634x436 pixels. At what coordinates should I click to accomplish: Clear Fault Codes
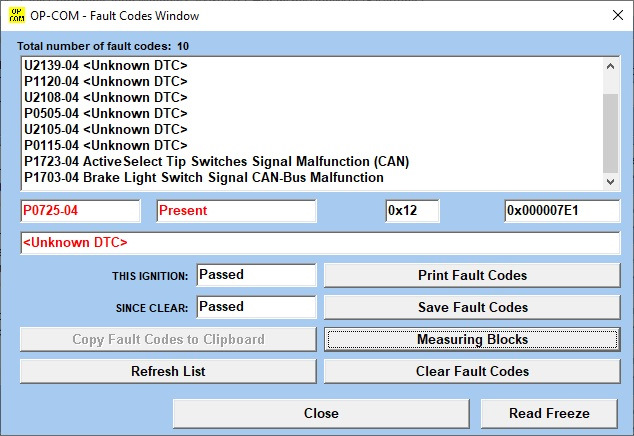(472, 371)
